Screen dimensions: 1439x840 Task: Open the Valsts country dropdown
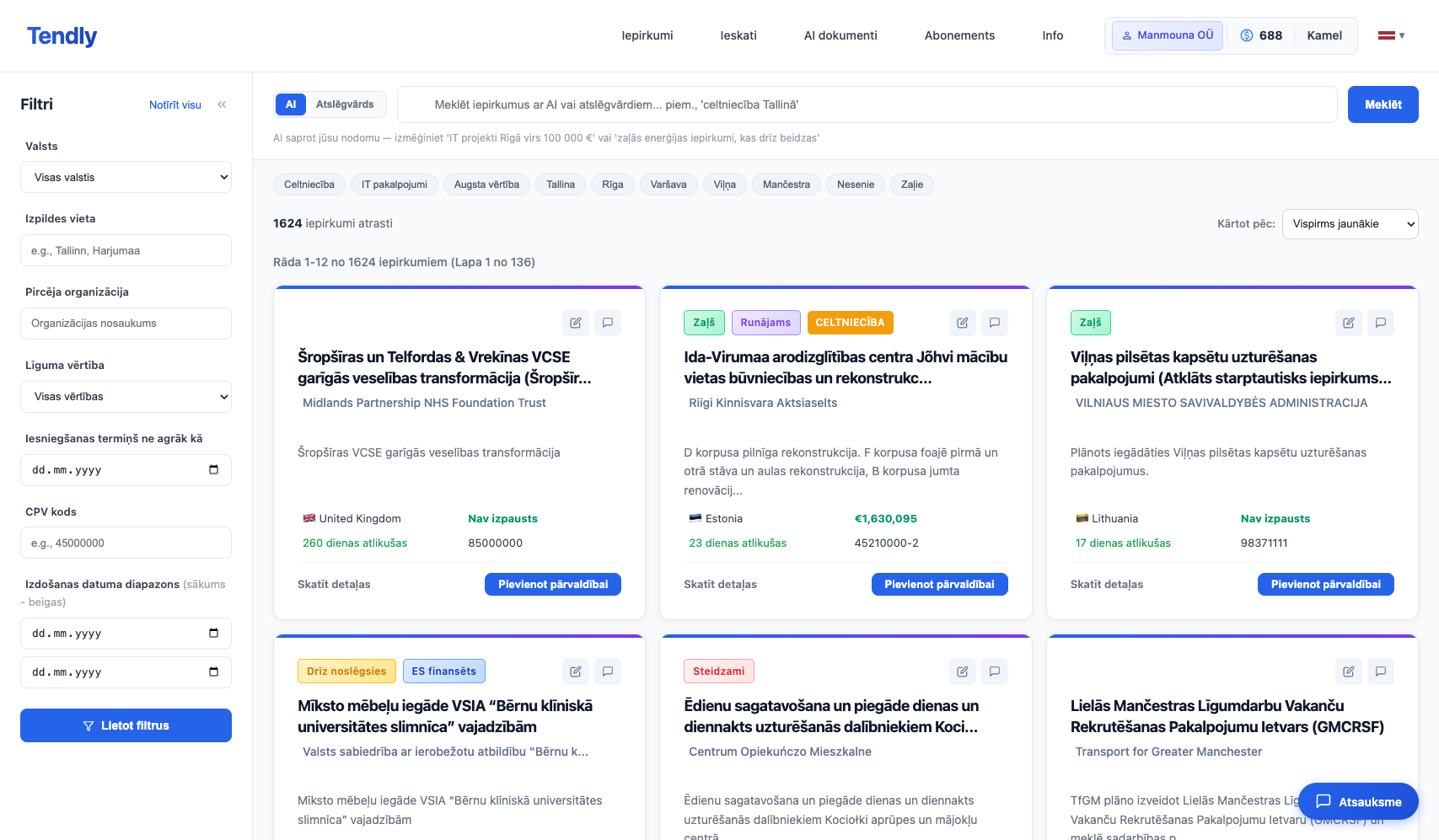(126, 178)
